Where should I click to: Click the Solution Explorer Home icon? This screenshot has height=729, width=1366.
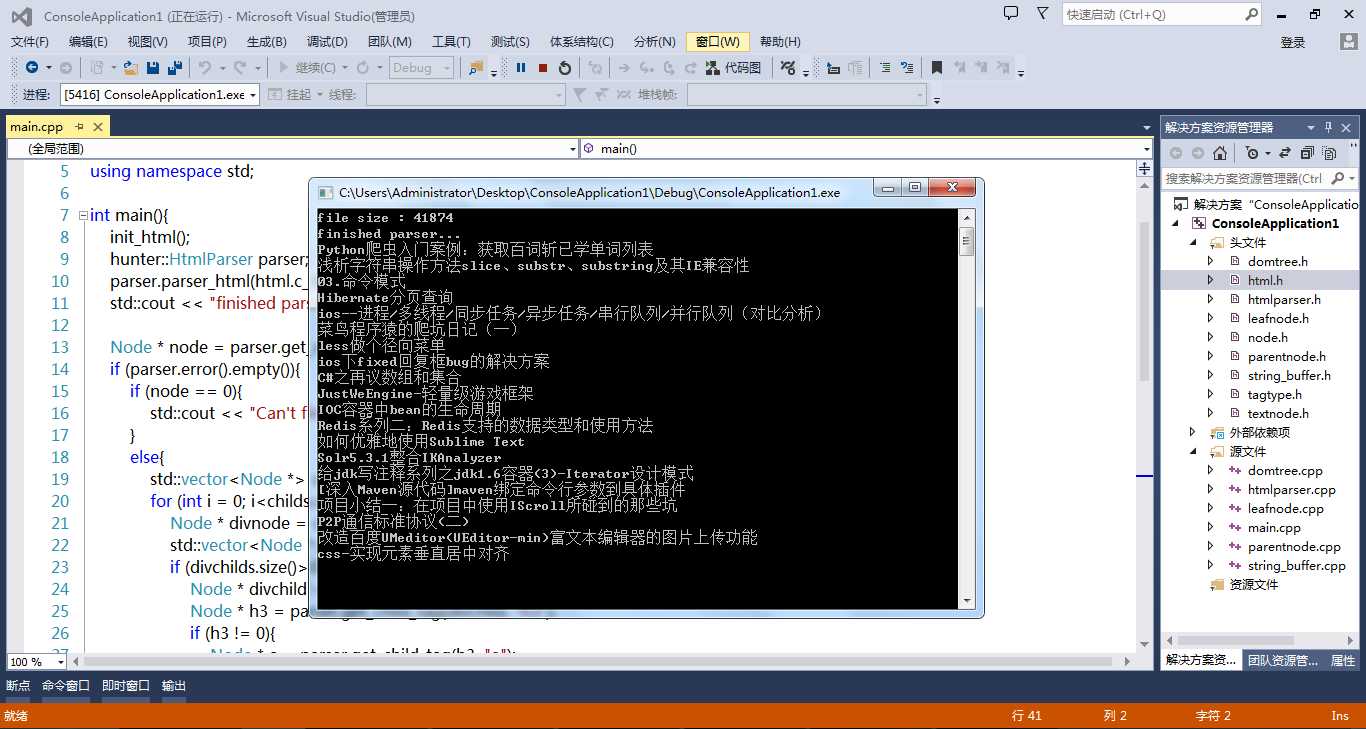(x=1219, y=153)
